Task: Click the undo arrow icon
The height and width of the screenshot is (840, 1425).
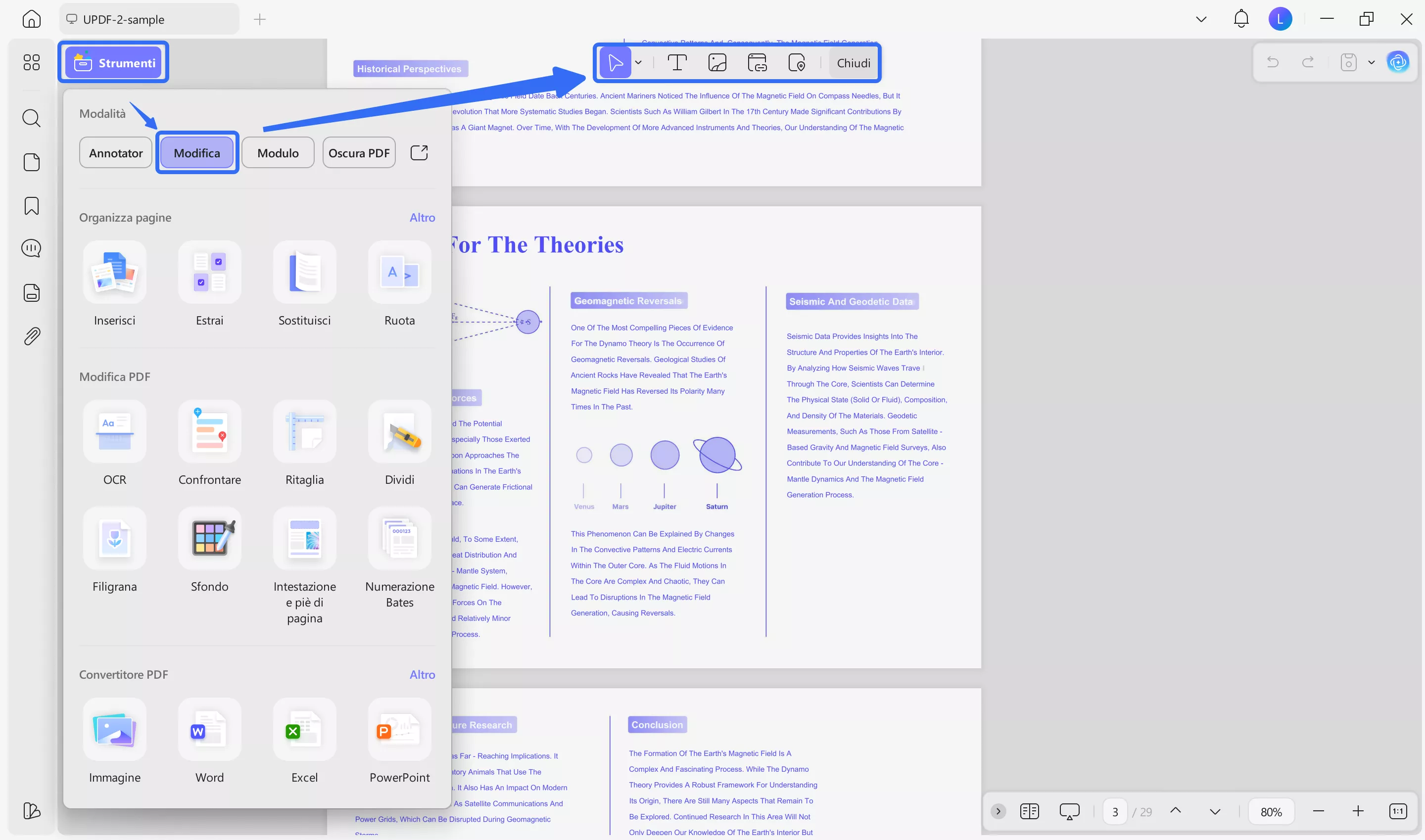Action: tap(1273, 62)
